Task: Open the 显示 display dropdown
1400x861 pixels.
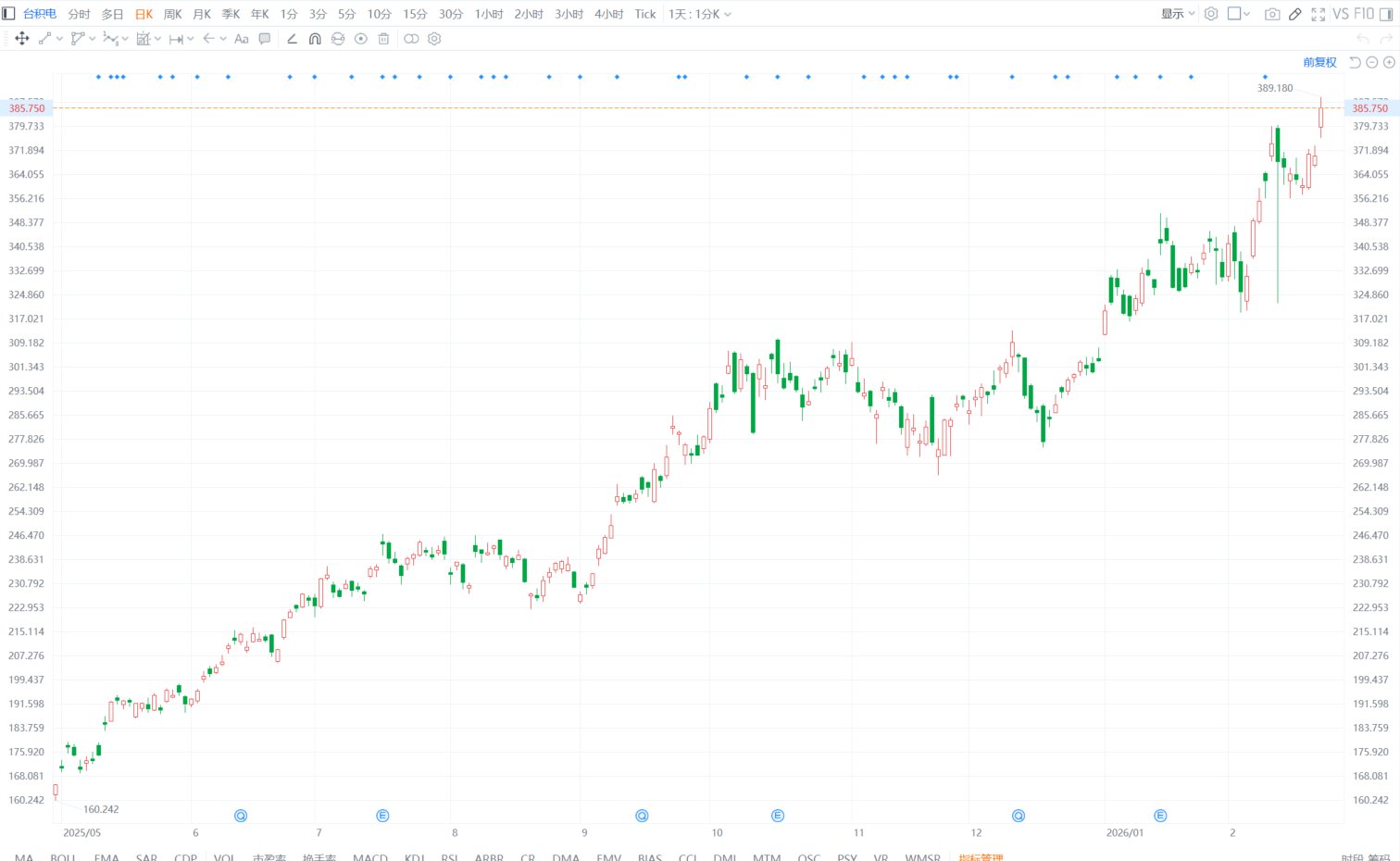Action: 1178,14
